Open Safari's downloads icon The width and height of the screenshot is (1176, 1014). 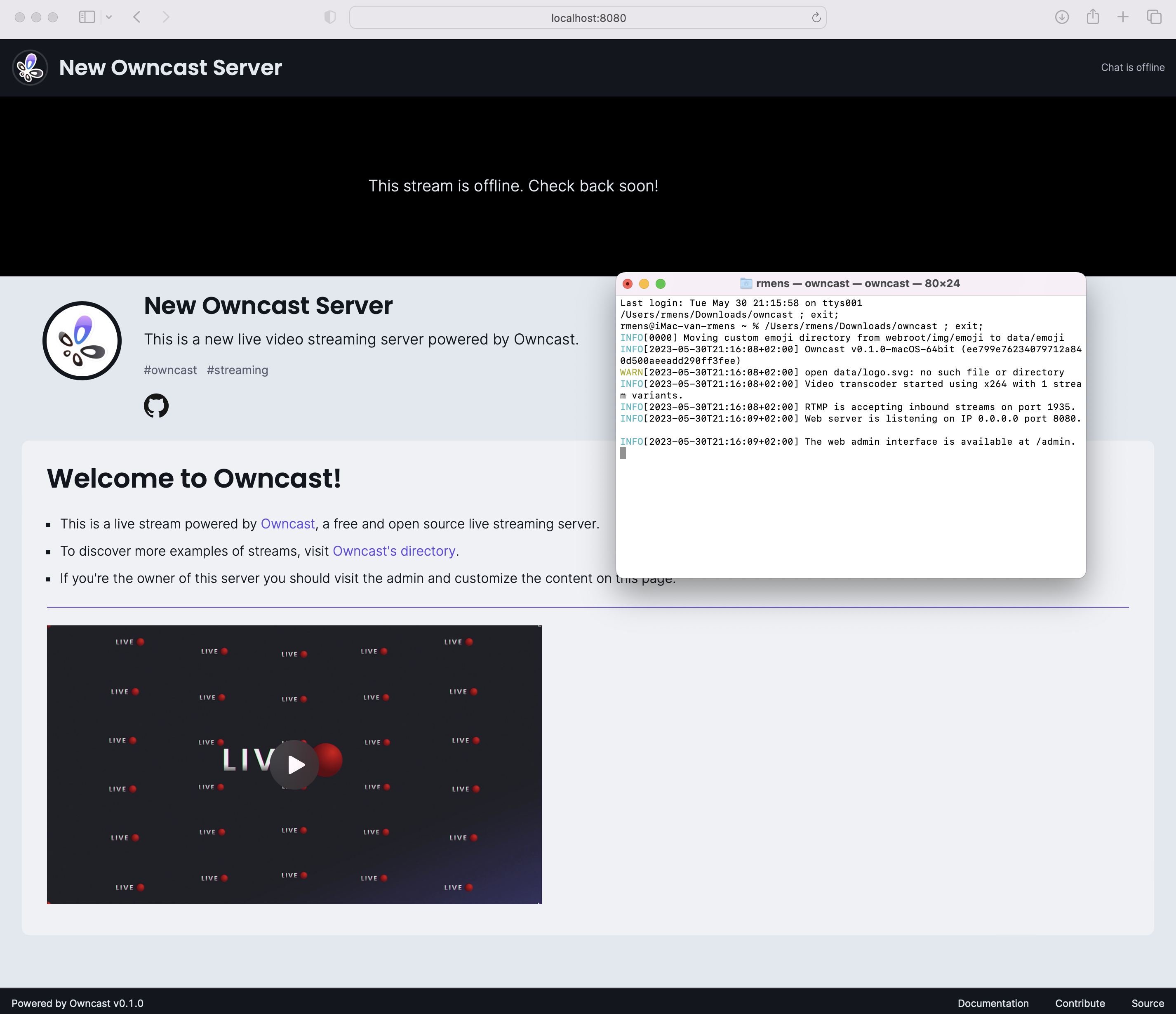tap(1061, 17)
